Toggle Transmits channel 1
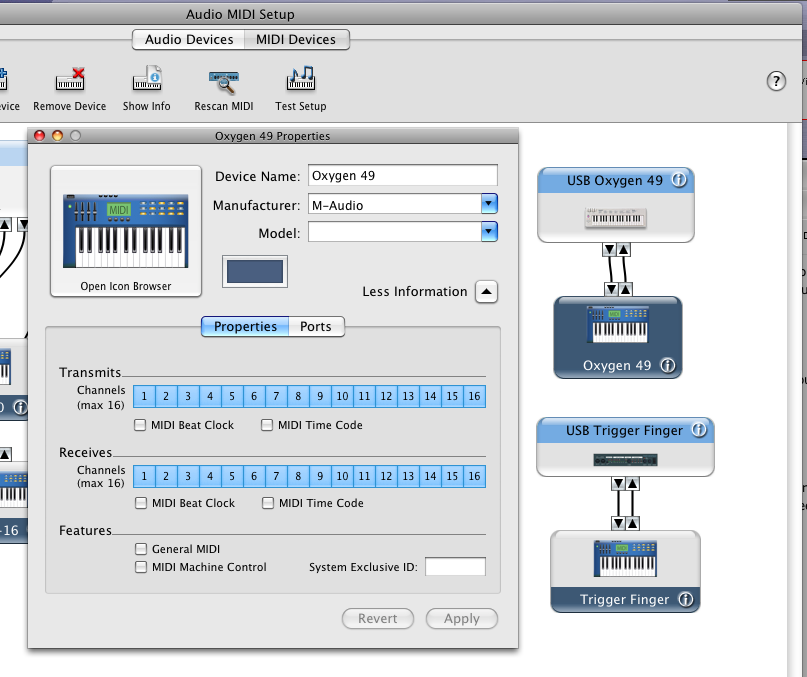 (x=144, y=396)
